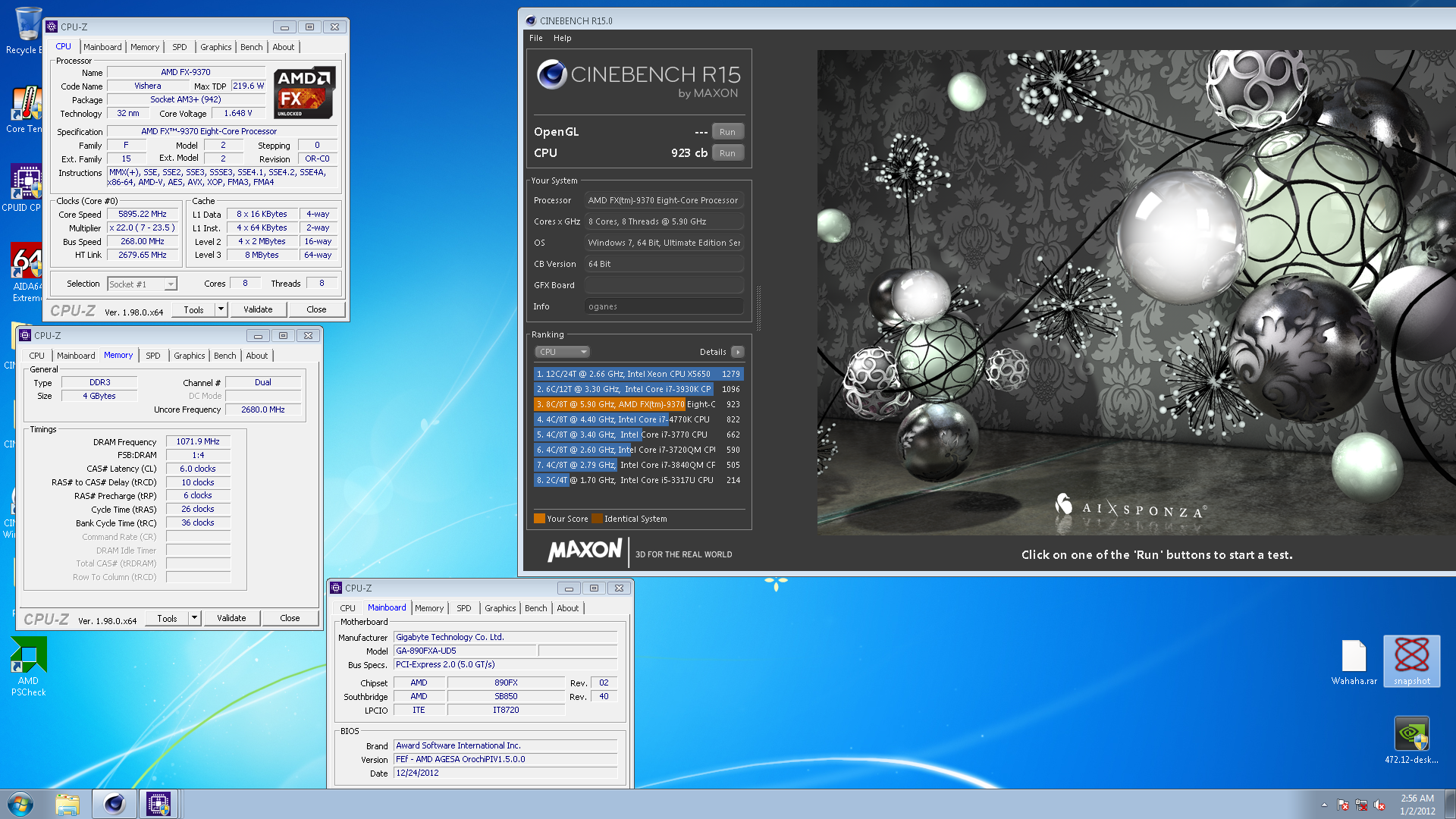Click the Your Score orange legend swatch
The image size is (1456, 819).
pos(539,519)
